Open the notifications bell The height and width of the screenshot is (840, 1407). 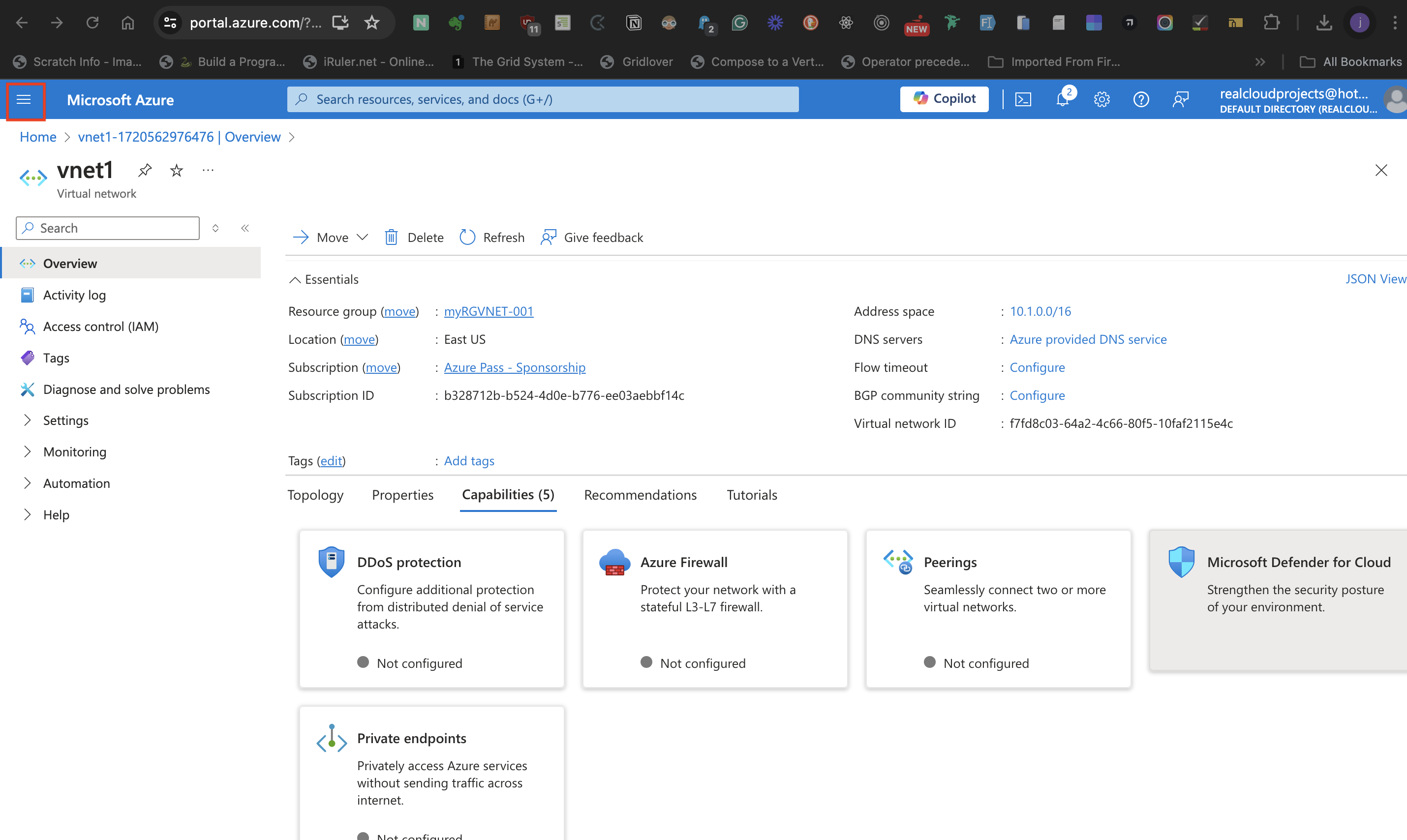[1062, 100]
